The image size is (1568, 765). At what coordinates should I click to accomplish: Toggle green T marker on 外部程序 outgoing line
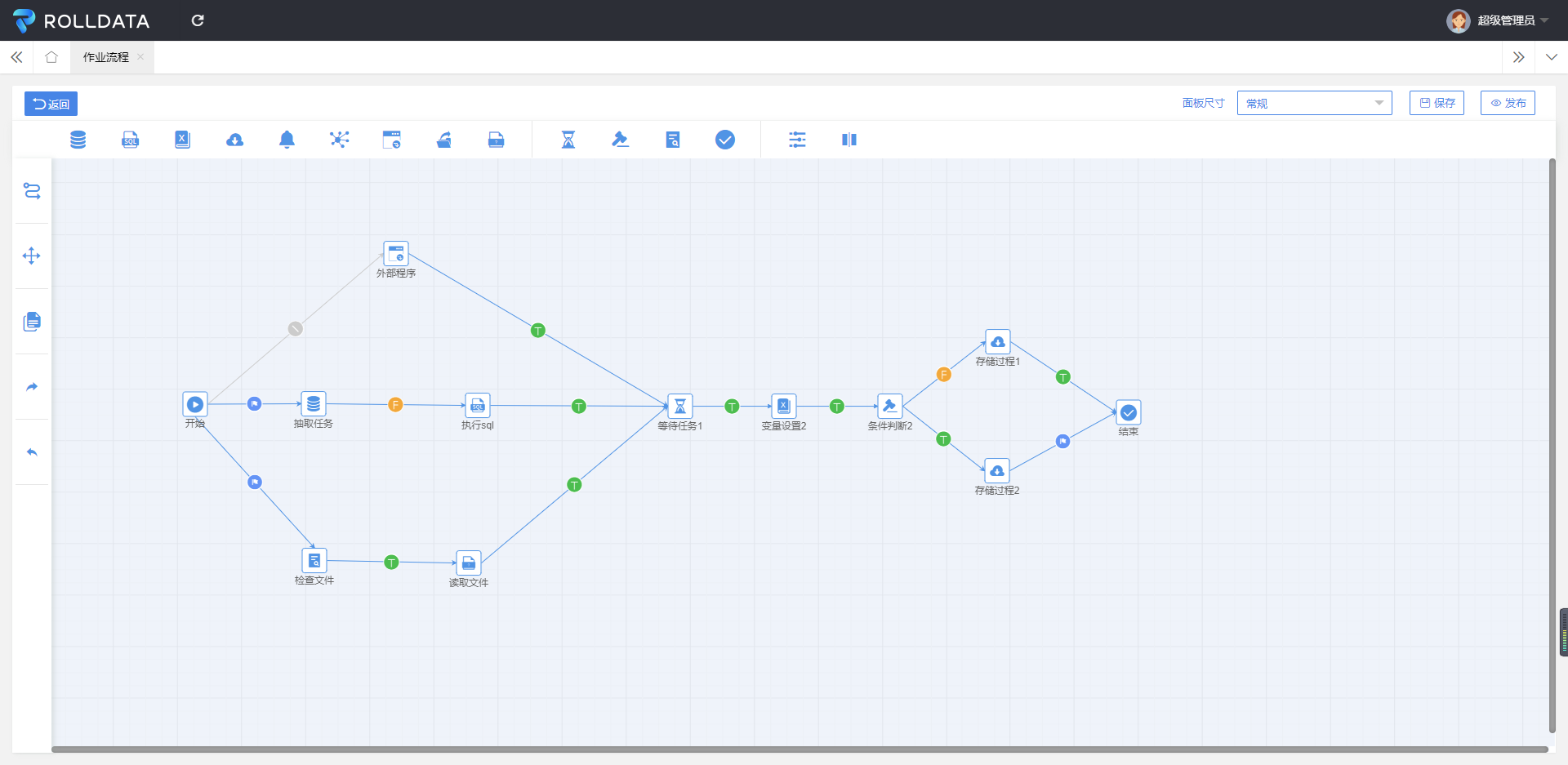[x=538, y=331]
